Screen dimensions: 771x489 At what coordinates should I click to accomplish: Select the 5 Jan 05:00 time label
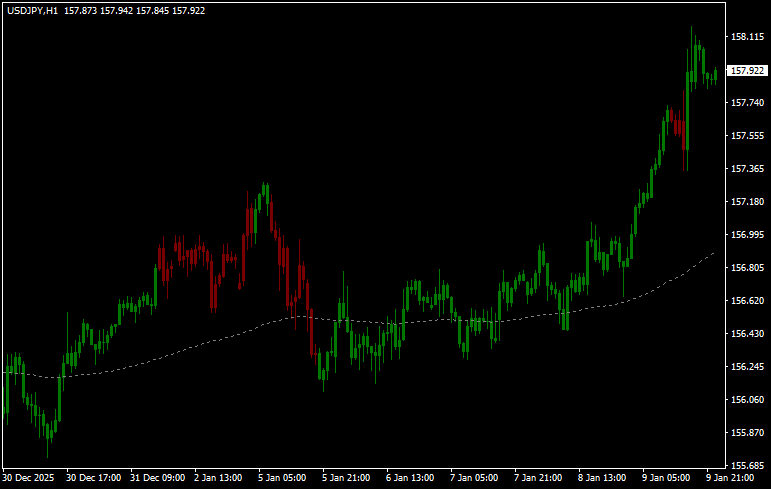click(x=281, y=478)
